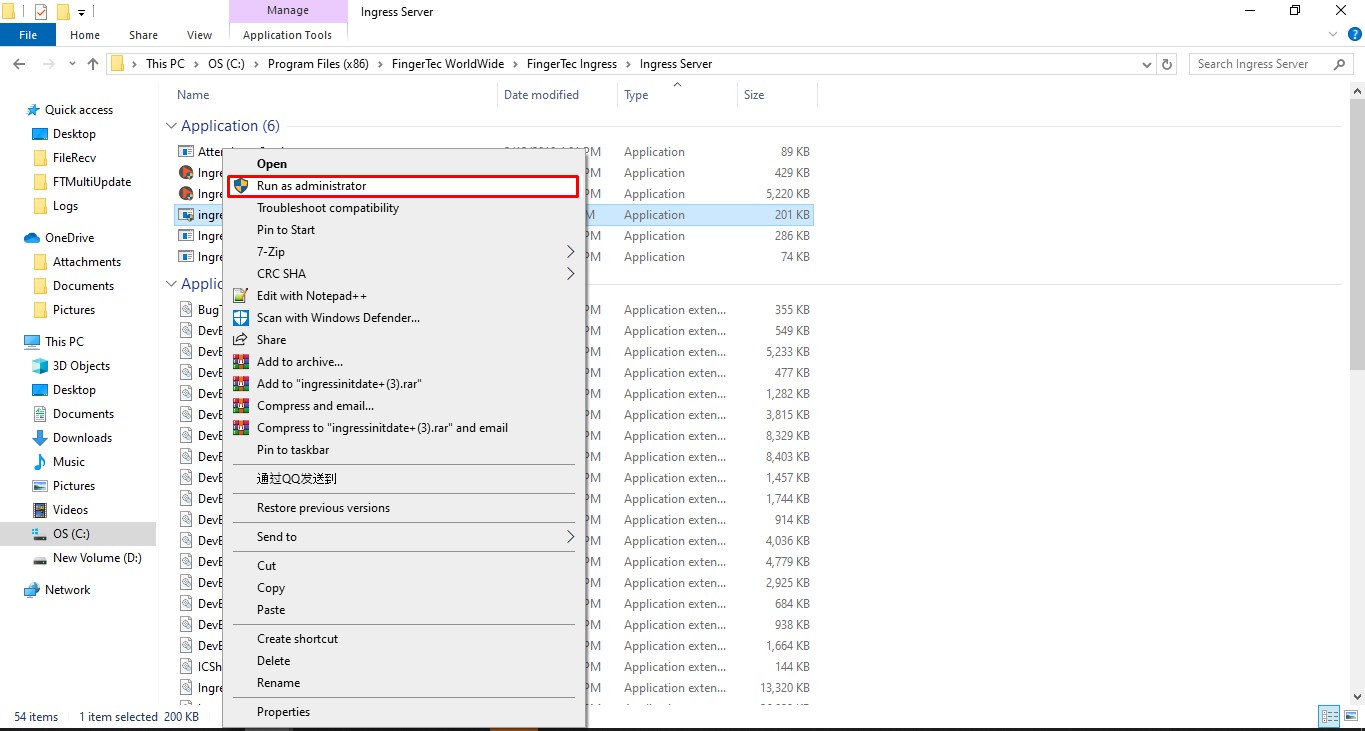1365x731 pixels.
Task: Choose Pin to taskbar
Action: point(293,450)
